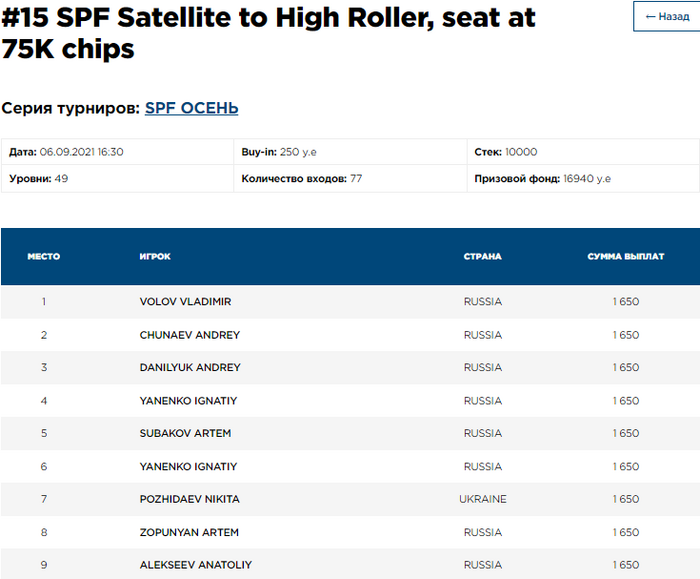Select player DANILYUK ANDREY
This screenshot has height=579, width=700.
point(190,368)
